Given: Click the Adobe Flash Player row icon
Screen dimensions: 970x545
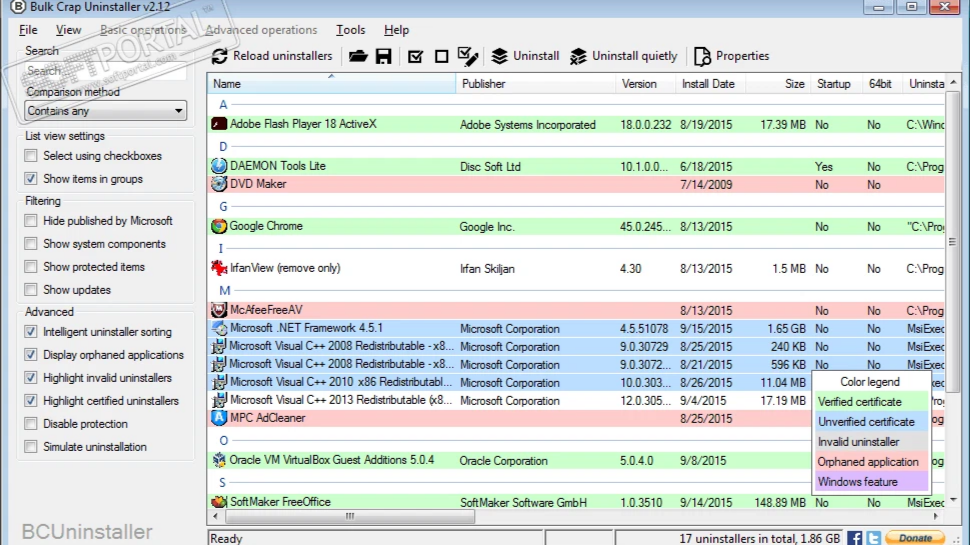Looking at the screenshot, I should pos(218,124).
